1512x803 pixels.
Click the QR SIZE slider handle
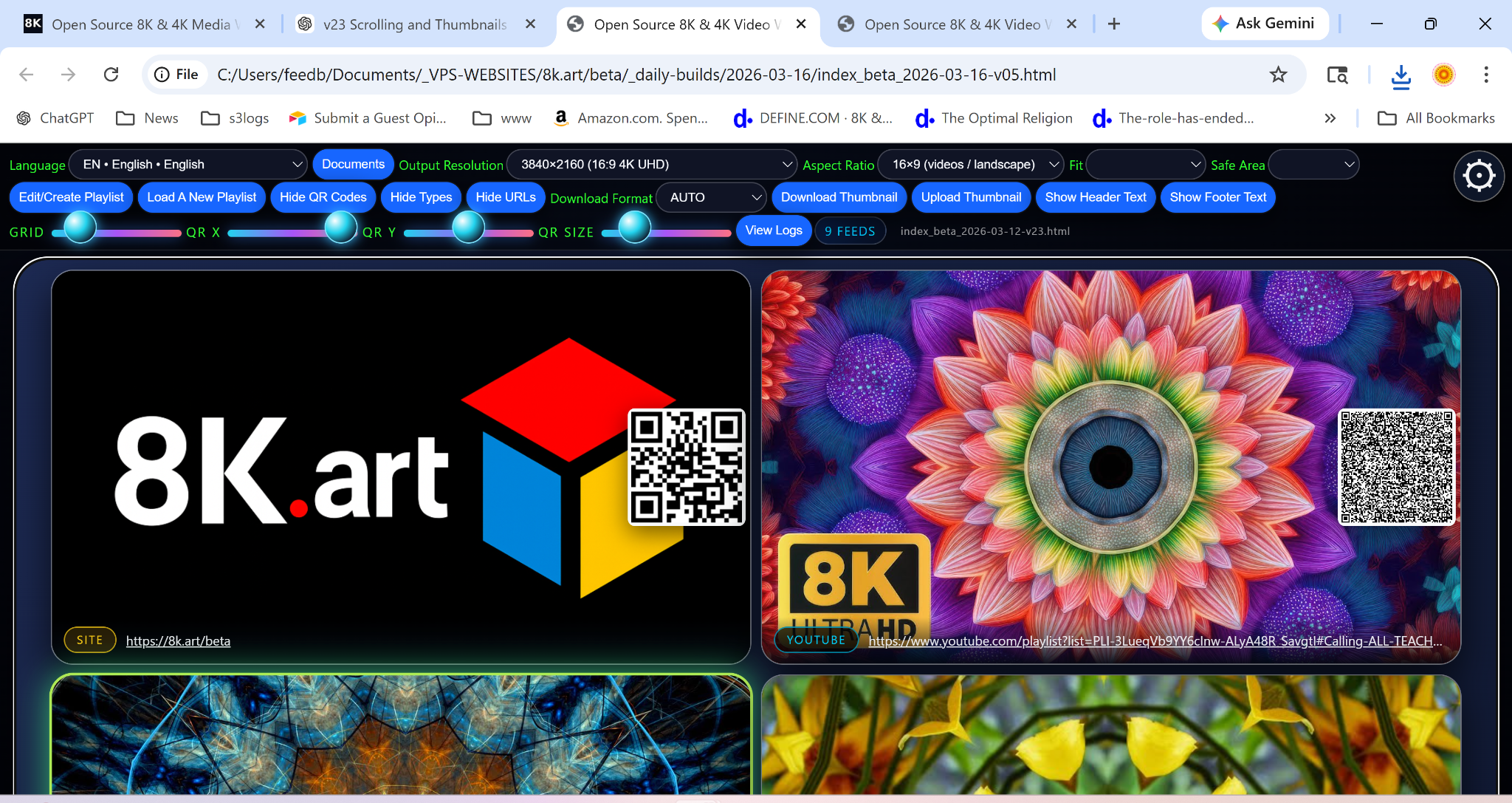coord(634,228)
